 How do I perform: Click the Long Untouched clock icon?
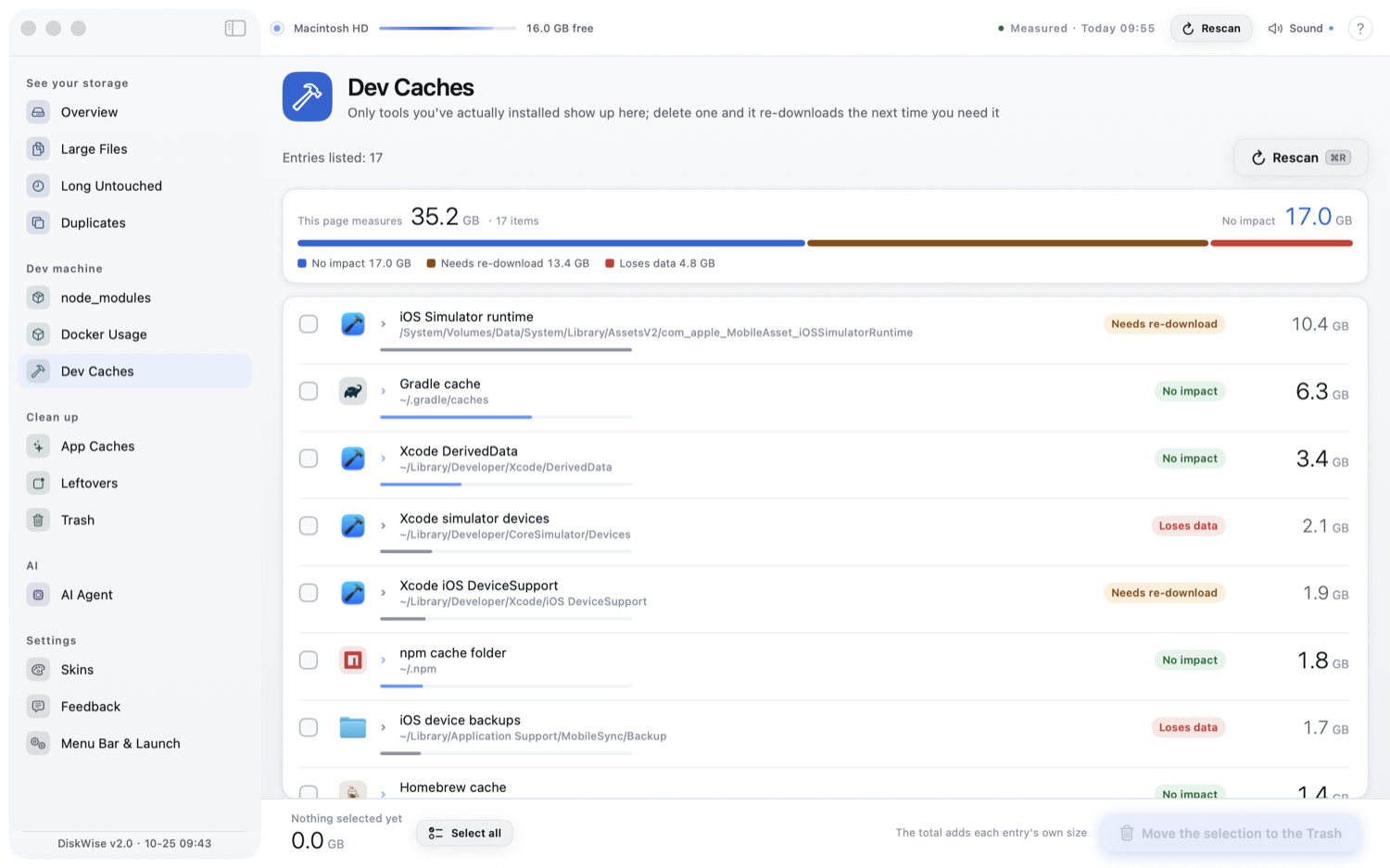click(38, 186)
